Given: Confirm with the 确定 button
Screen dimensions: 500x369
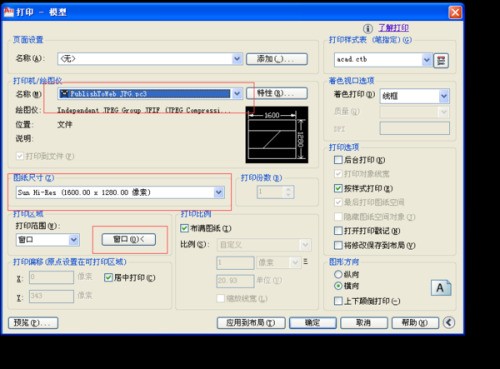Looking at the screenshot, I should [313, 323].
